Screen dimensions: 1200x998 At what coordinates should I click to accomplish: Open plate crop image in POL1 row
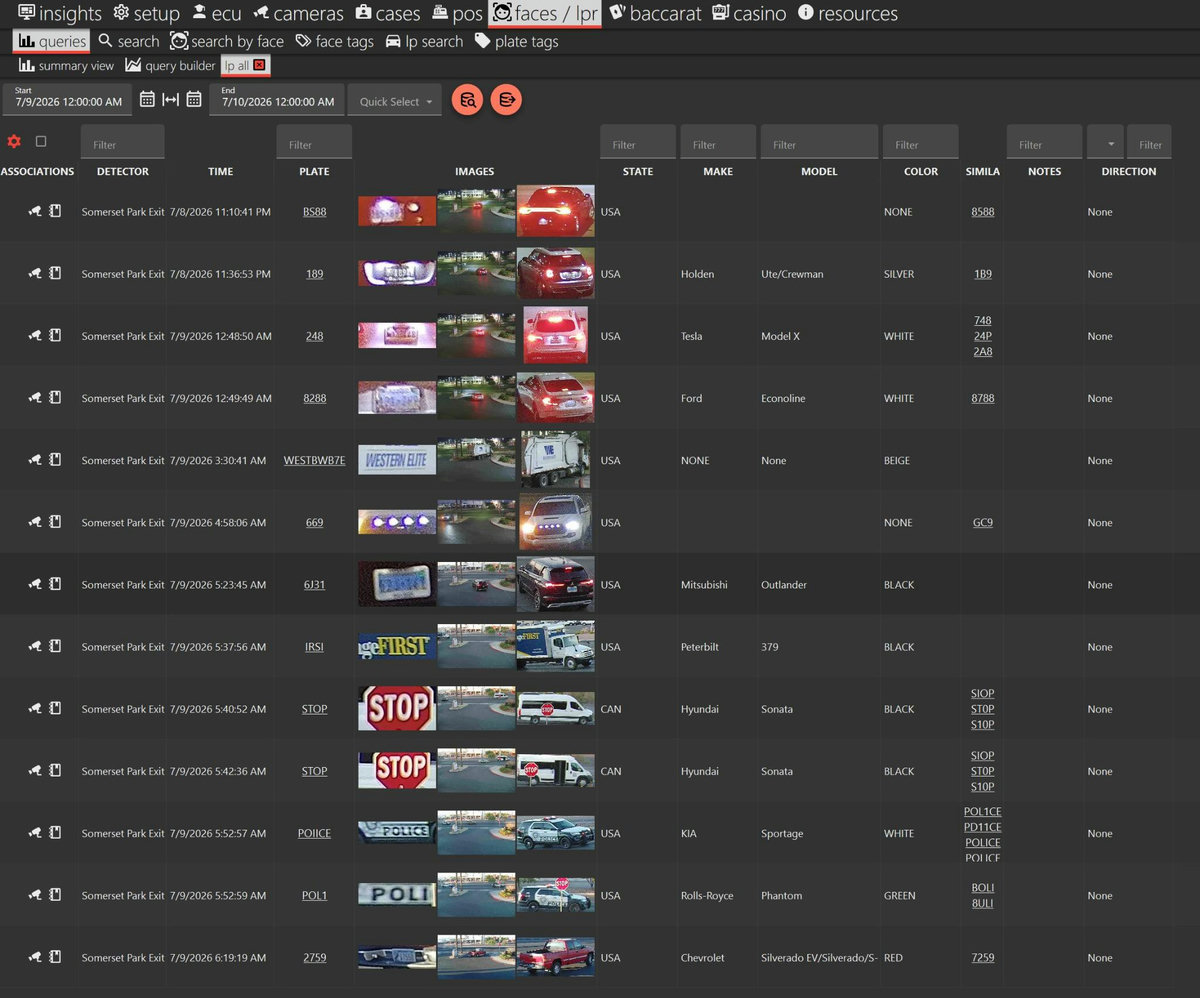click(x=397, y=895)
